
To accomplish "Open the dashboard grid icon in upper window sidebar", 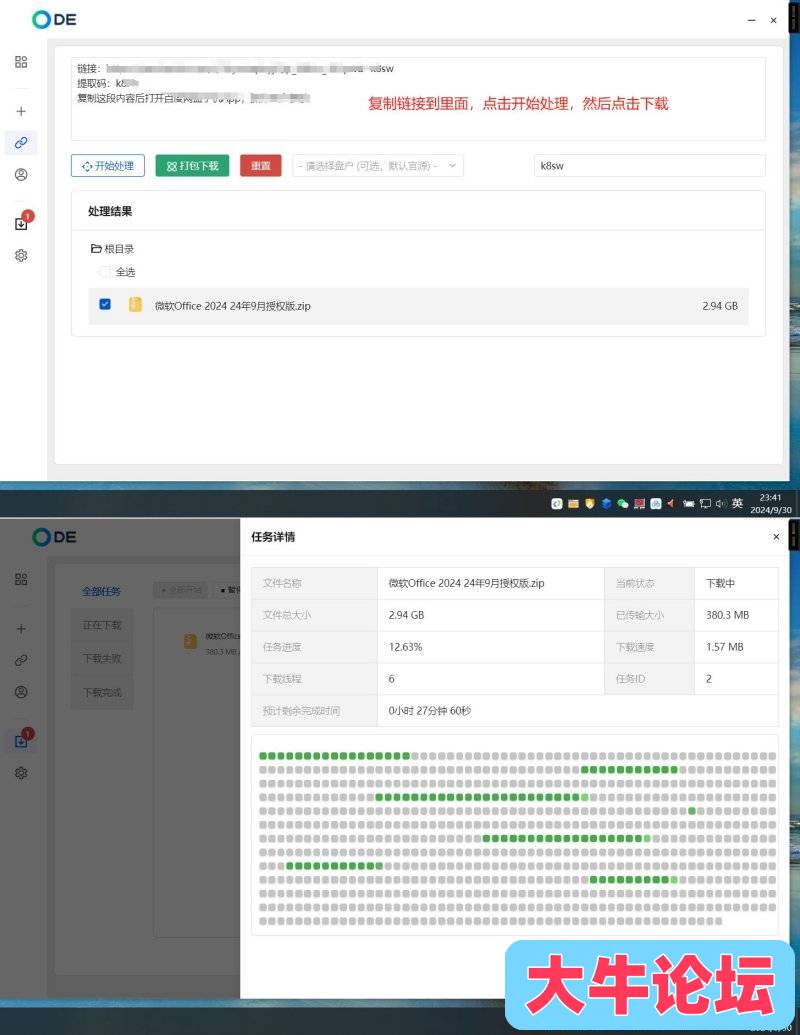I will pyautogui.click(x=21, y=61).
